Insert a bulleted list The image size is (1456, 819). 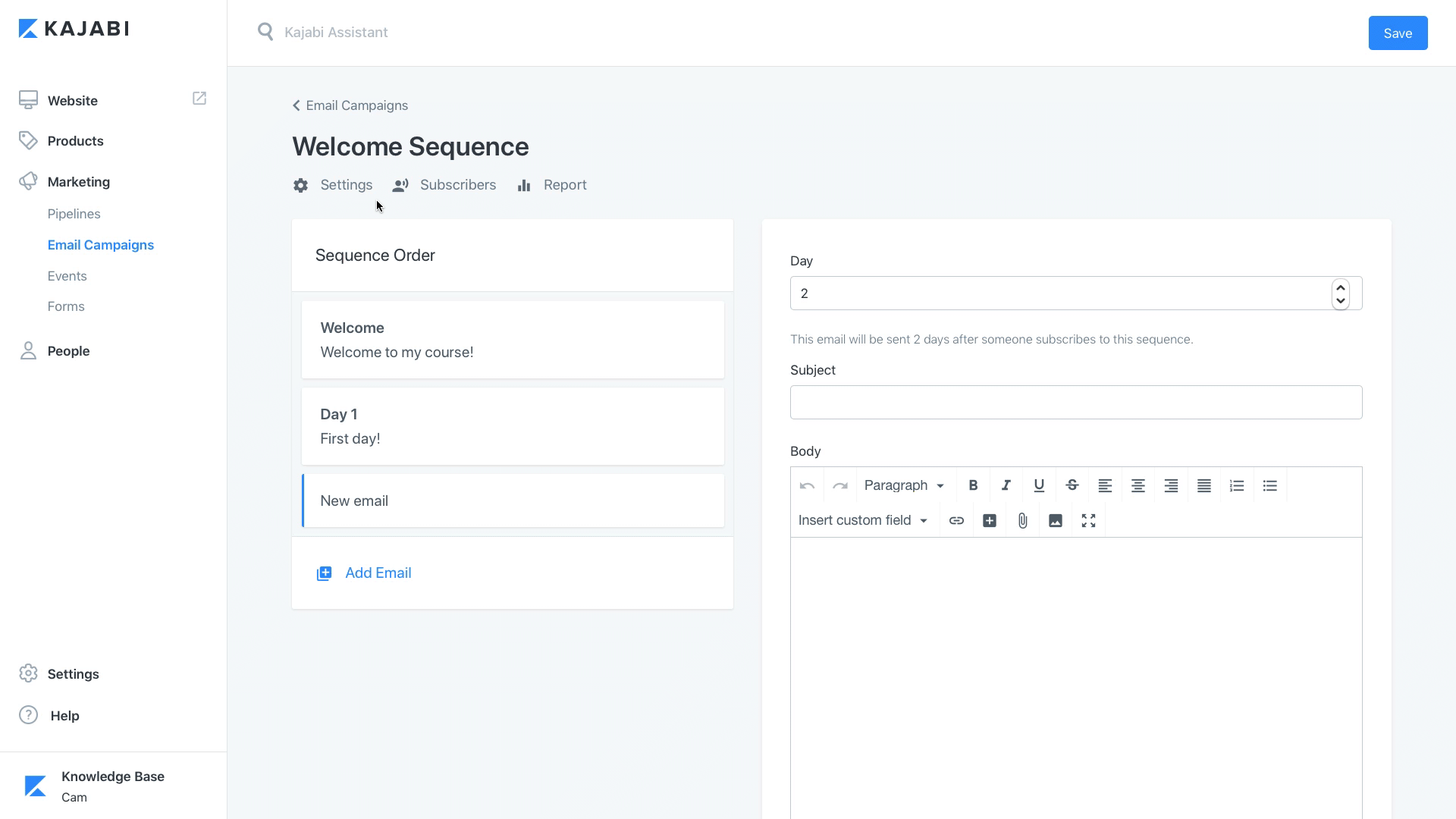(1270, 485)
